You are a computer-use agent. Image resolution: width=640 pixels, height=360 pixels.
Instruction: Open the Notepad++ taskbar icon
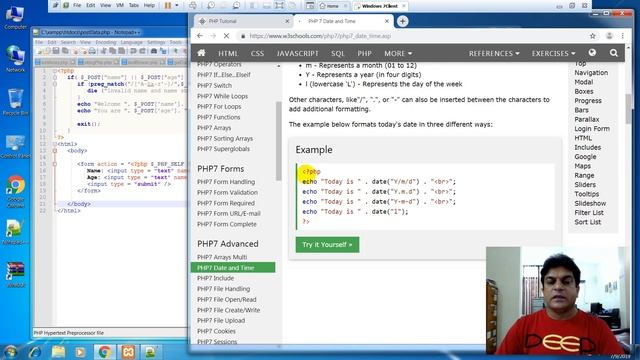(x=151, y=351)
